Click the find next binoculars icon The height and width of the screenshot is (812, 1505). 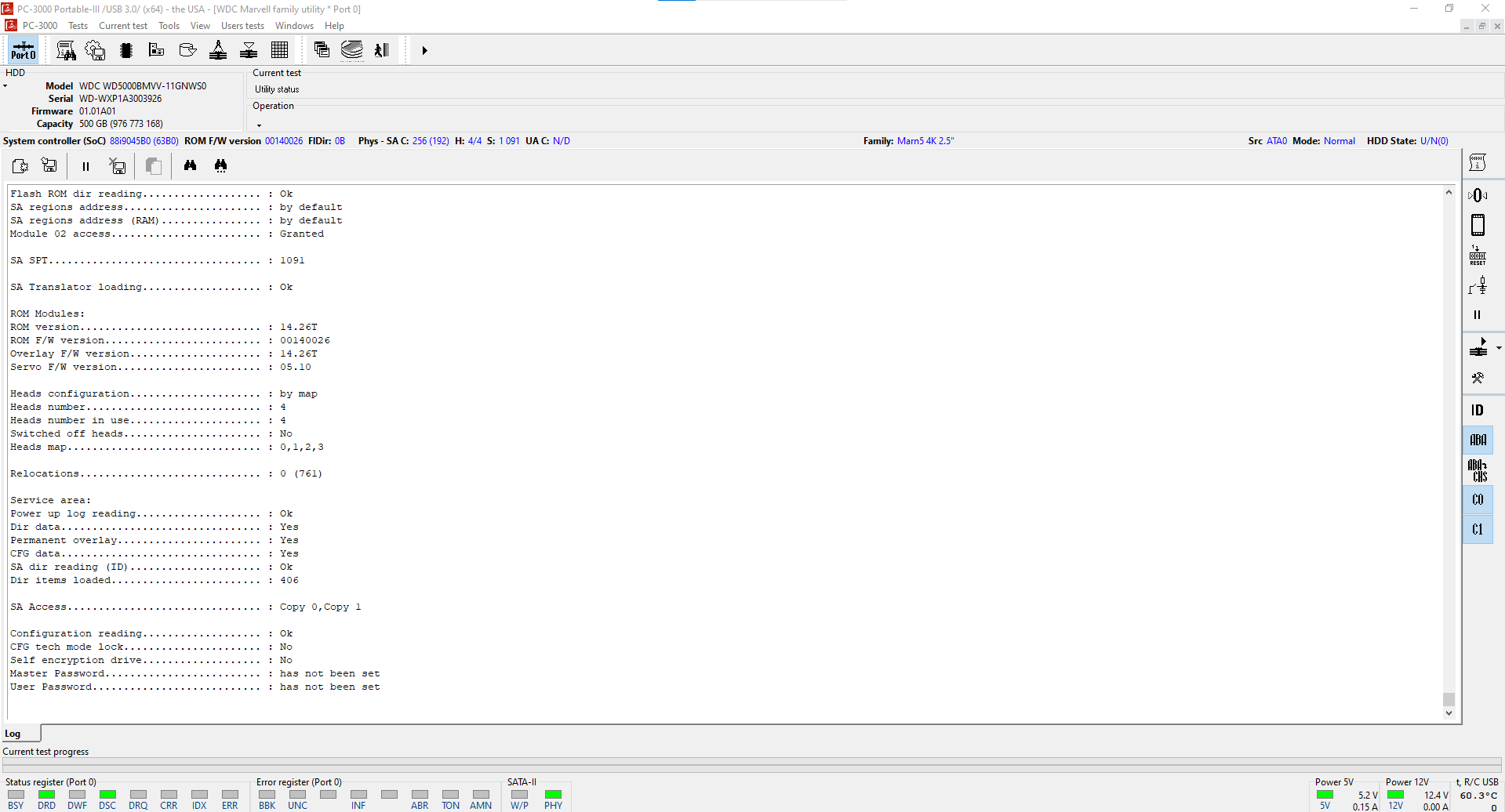click(x=220, y=165)
